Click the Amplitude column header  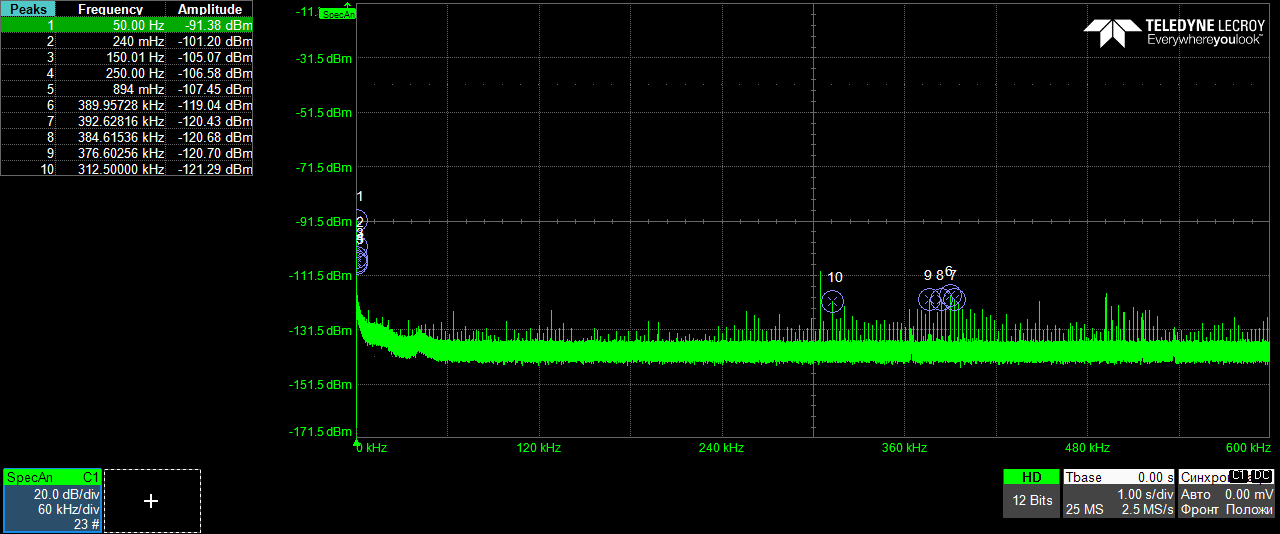pos(210,9)
